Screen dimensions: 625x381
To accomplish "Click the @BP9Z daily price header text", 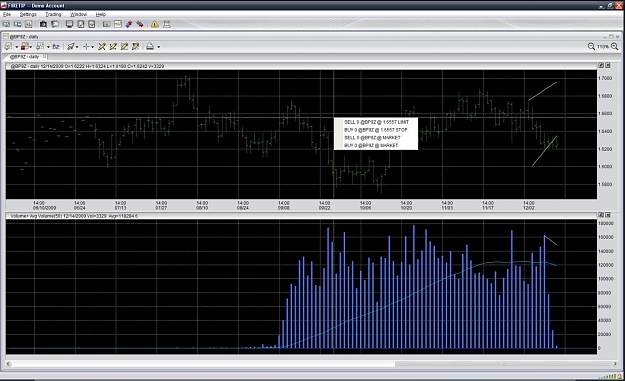I will tap(87, 66).
